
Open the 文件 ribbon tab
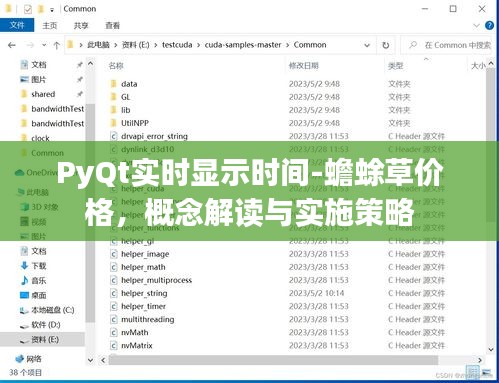pos(17,25)
